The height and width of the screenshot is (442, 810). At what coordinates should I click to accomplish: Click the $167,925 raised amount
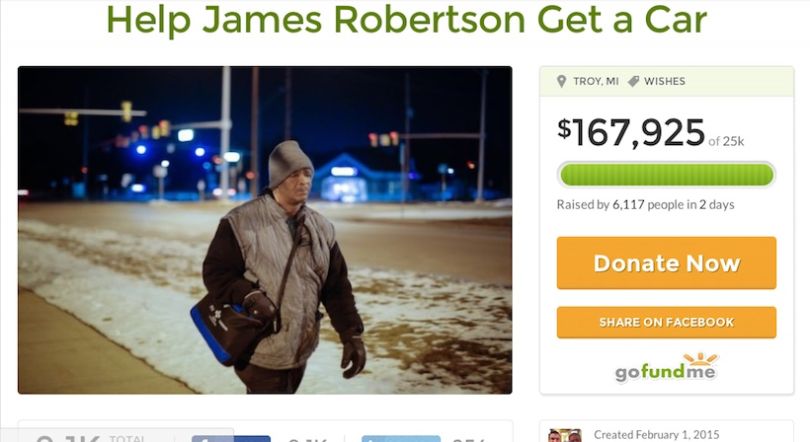coord(631,132)
